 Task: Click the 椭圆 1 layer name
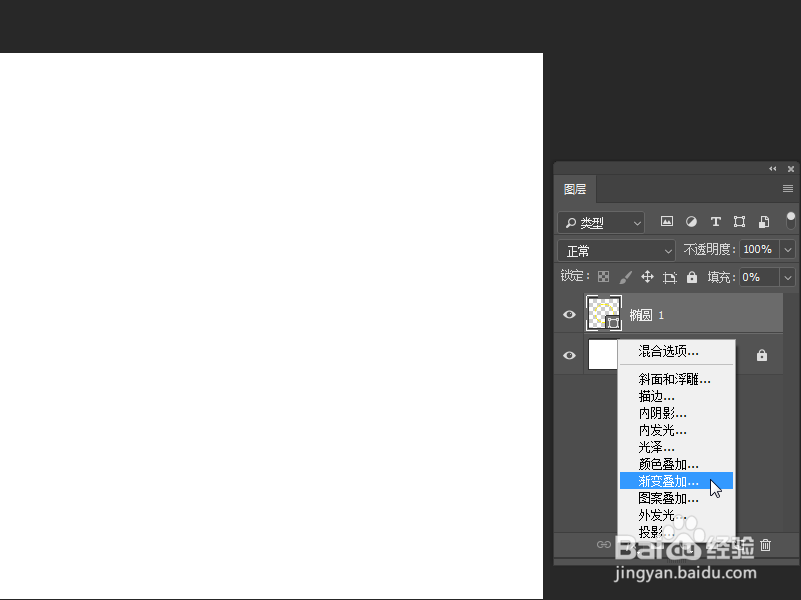(646, 315)
